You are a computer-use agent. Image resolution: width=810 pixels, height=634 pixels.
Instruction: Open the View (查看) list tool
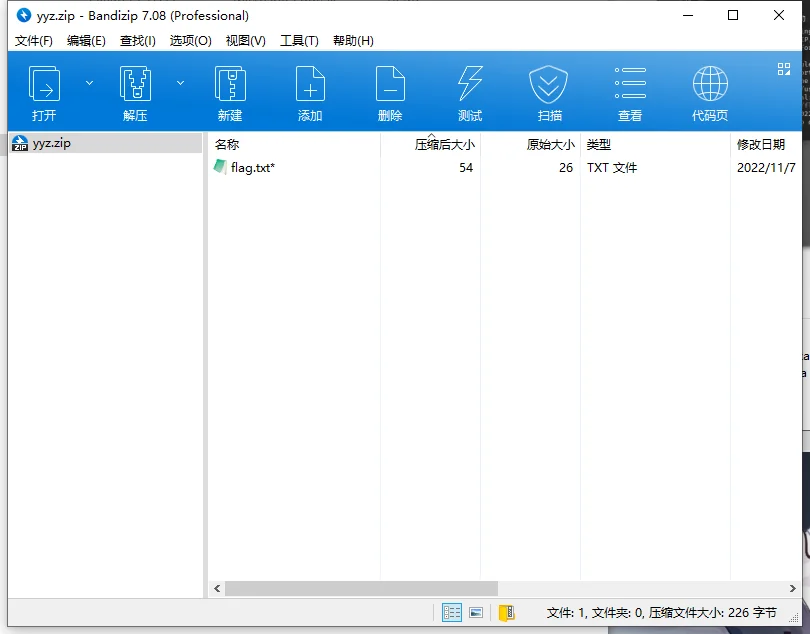point(630,92)
